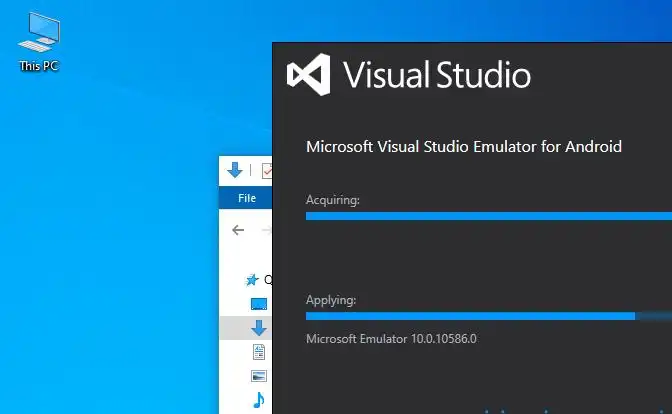Open the This PC desktop icon

coord(39,42)
